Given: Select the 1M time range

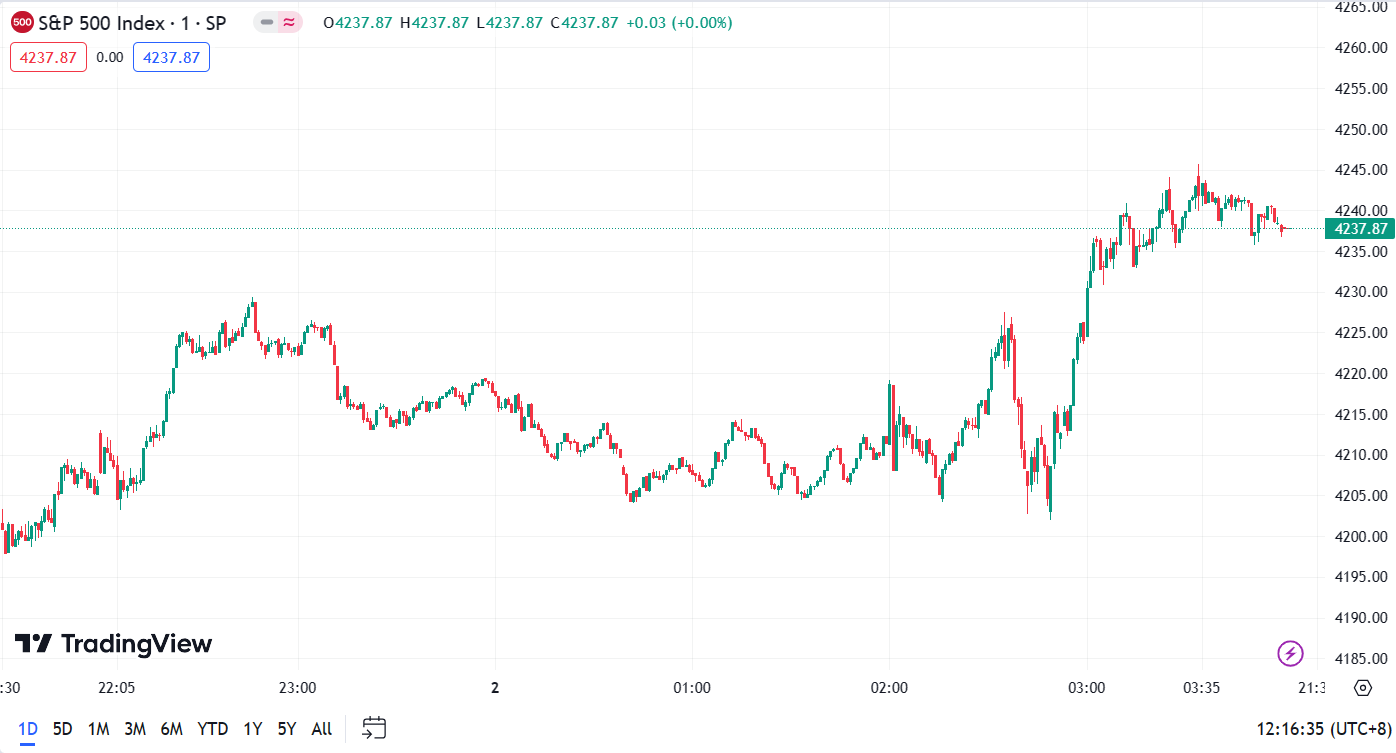Looking at the screenshot, I should 98,729.
